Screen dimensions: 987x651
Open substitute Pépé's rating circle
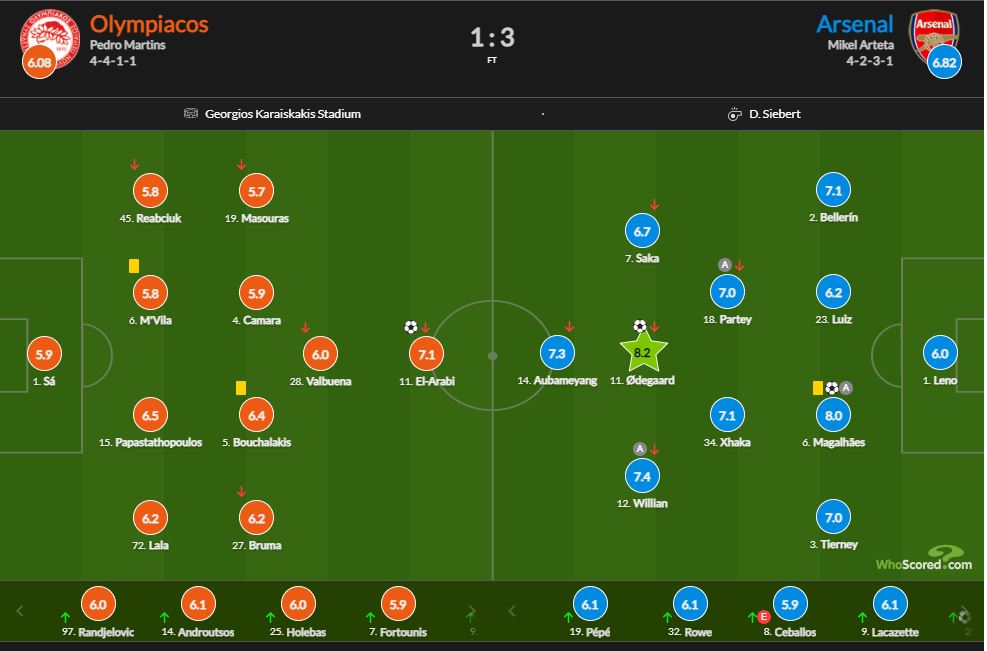[590, 604]
